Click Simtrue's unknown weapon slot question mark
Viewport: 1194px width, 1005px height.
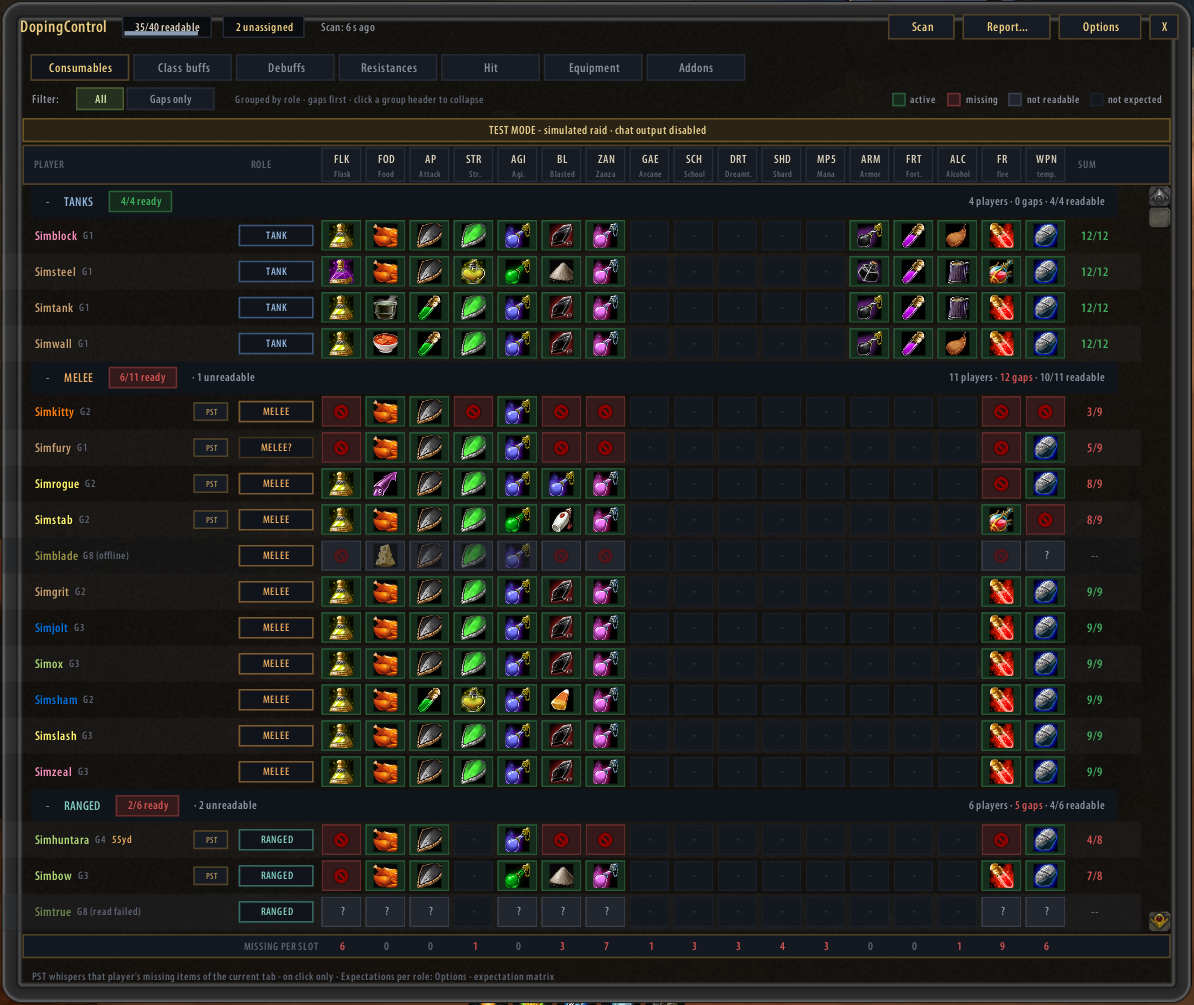pyautogui.click(x=1046, y=911)
